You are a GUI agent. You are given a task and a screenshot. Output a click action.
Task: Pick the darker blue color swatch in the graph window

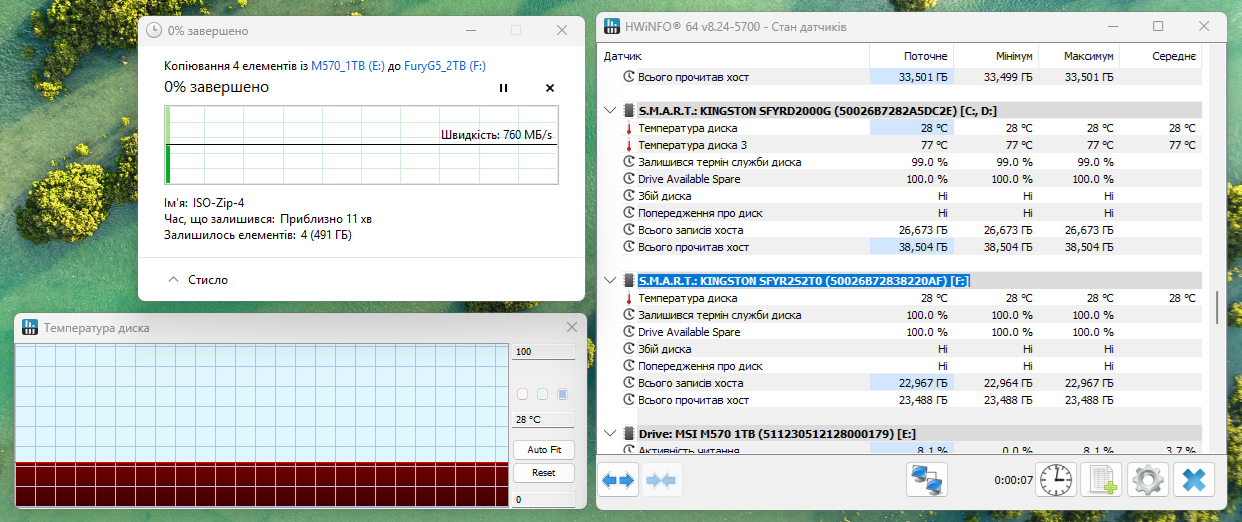pos(562,394)
